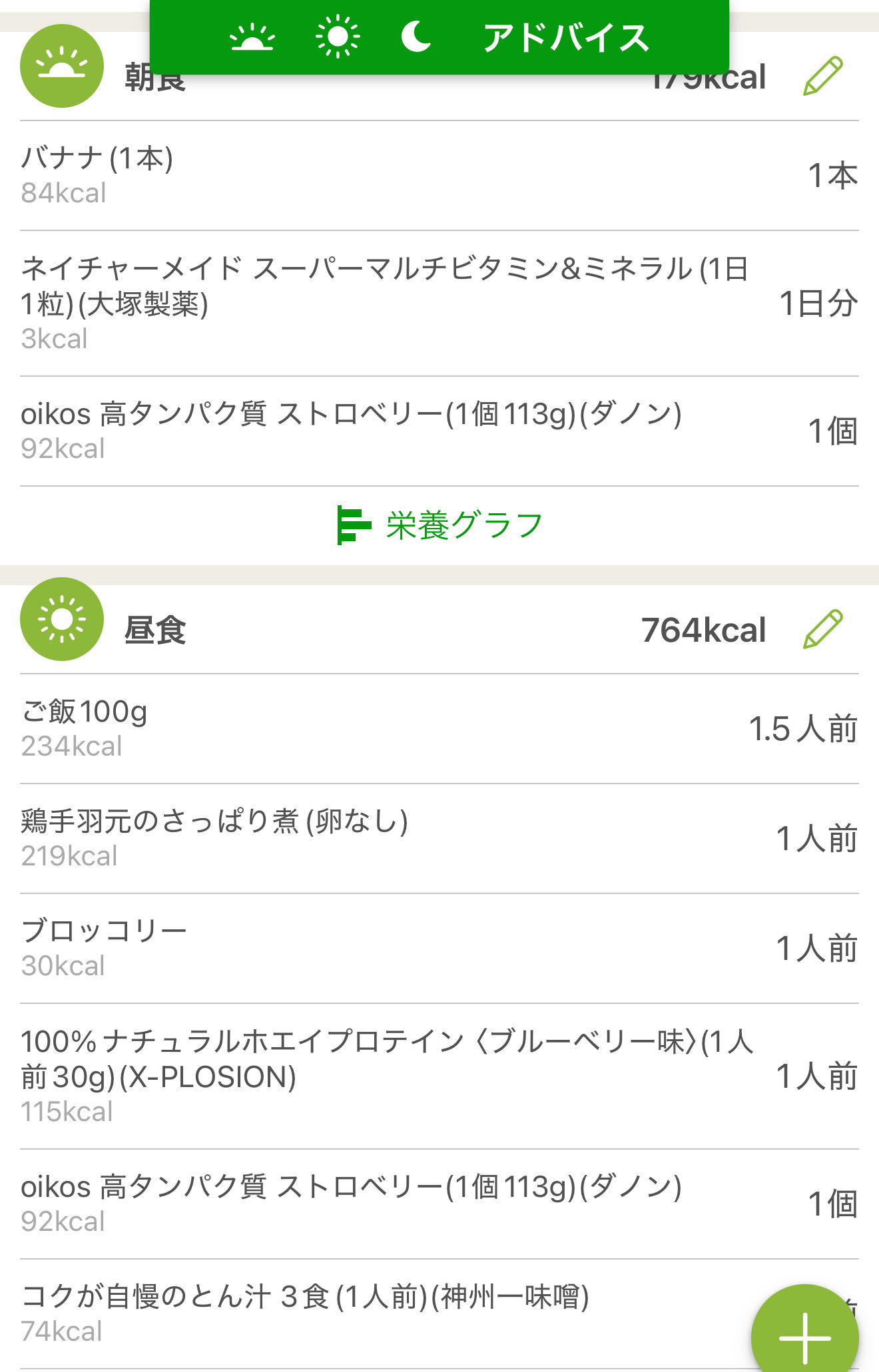Open the アドバイス tab
Viewport: 879px width, 1372px height.
tap(566, 37)
